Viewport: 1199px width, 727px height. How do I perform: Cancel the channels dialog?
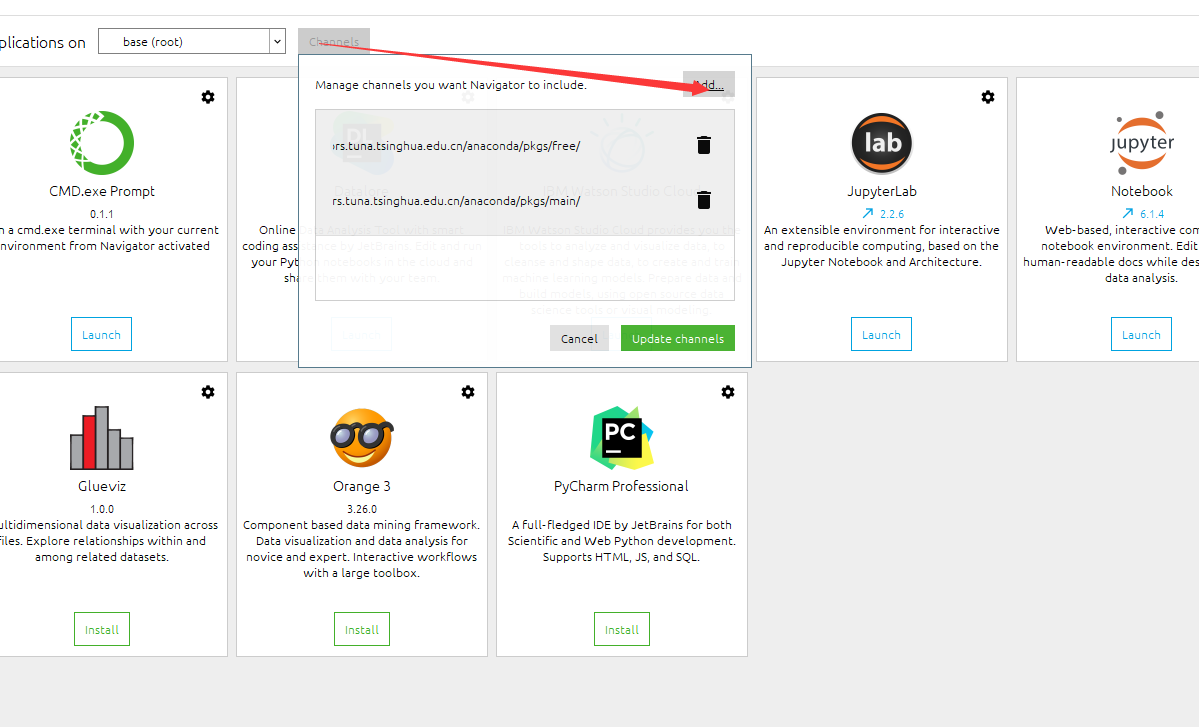point(579,339)
